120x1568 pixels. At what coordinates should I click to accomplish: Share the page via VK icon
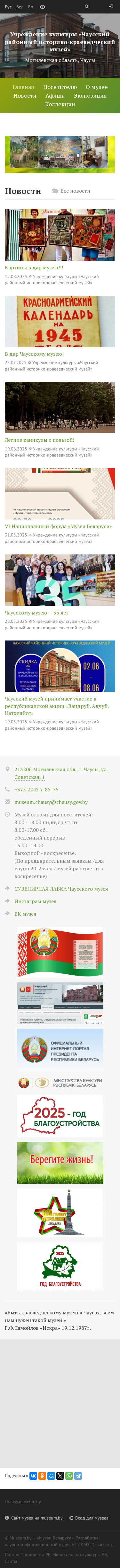33,1476
